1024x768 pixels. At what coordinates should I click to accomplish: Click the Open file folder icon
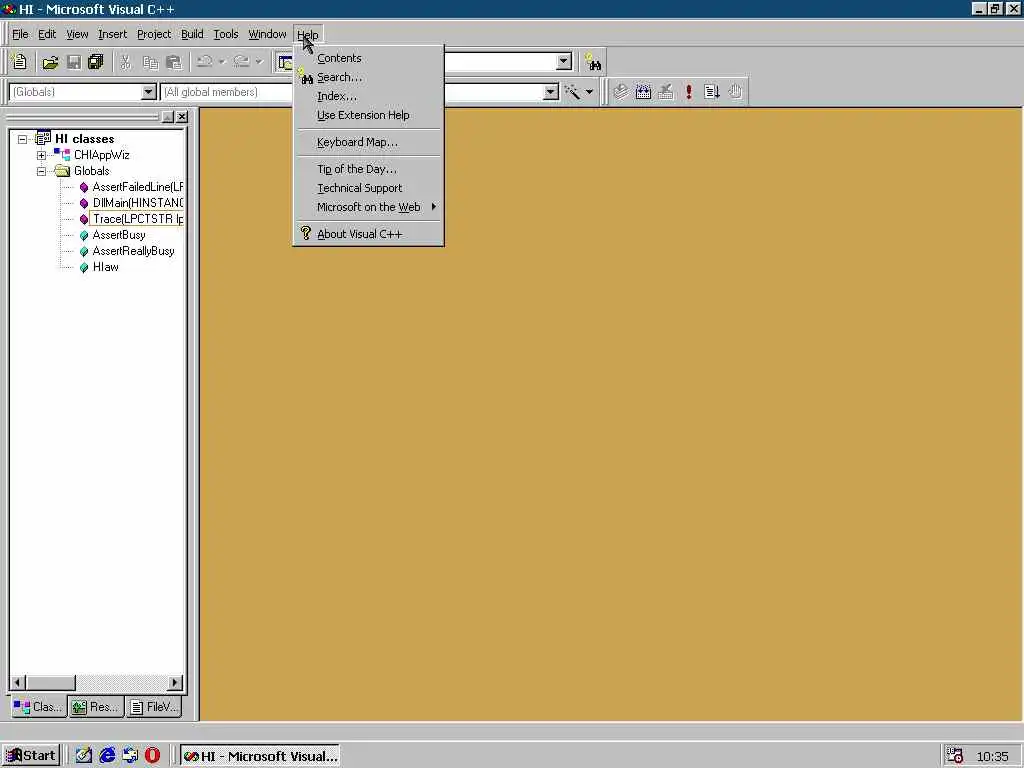coord(50,62)
